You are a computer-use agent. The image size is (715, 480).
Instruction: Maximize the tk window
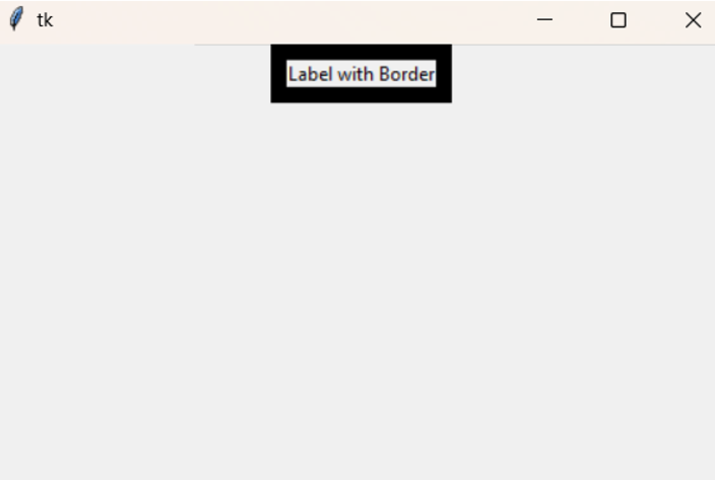[618, 20]
